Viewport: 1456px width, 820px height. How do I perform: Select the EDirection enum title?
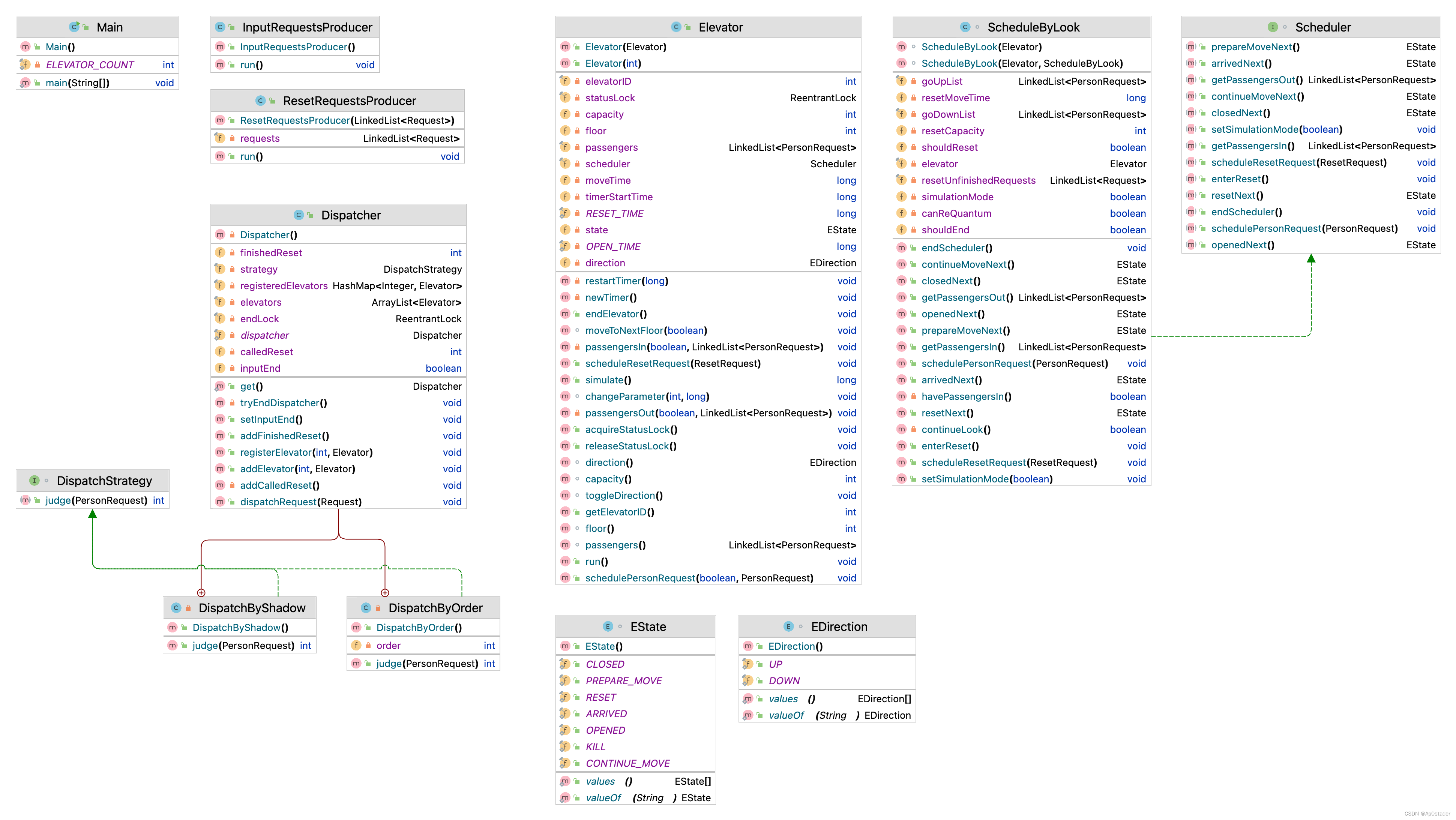coord(839,627)
